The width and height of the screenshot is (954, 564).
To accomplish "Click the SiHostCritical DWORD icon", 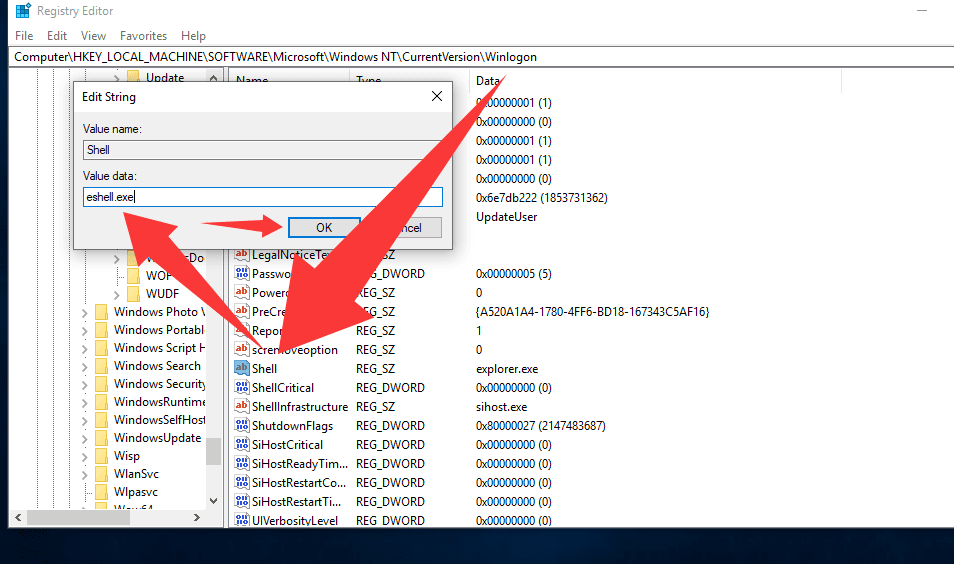I will pyautogui.click(x=242, y=444).
